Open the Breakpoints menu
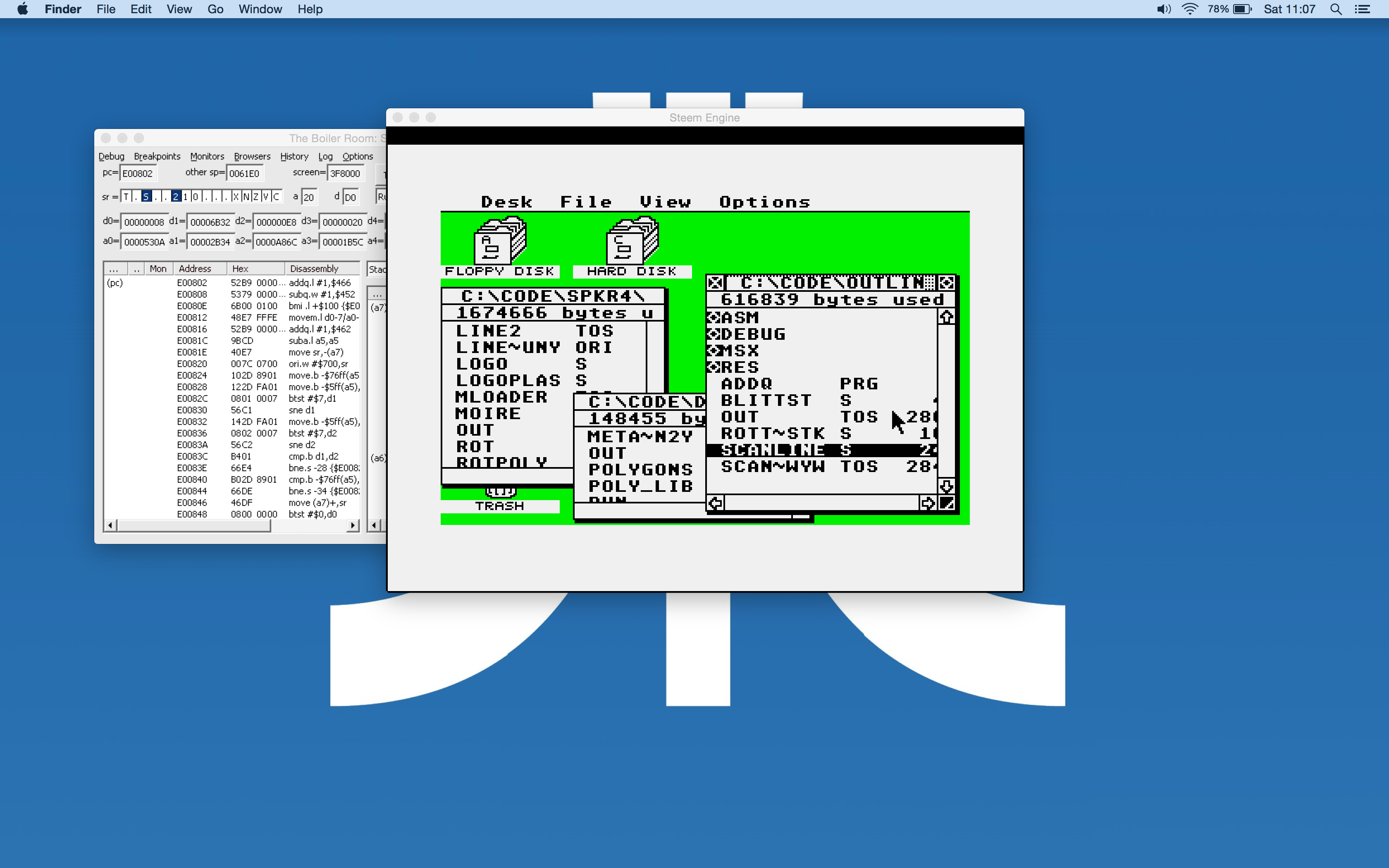This screenshot has width=1389, height=868. tap(157, 156)
